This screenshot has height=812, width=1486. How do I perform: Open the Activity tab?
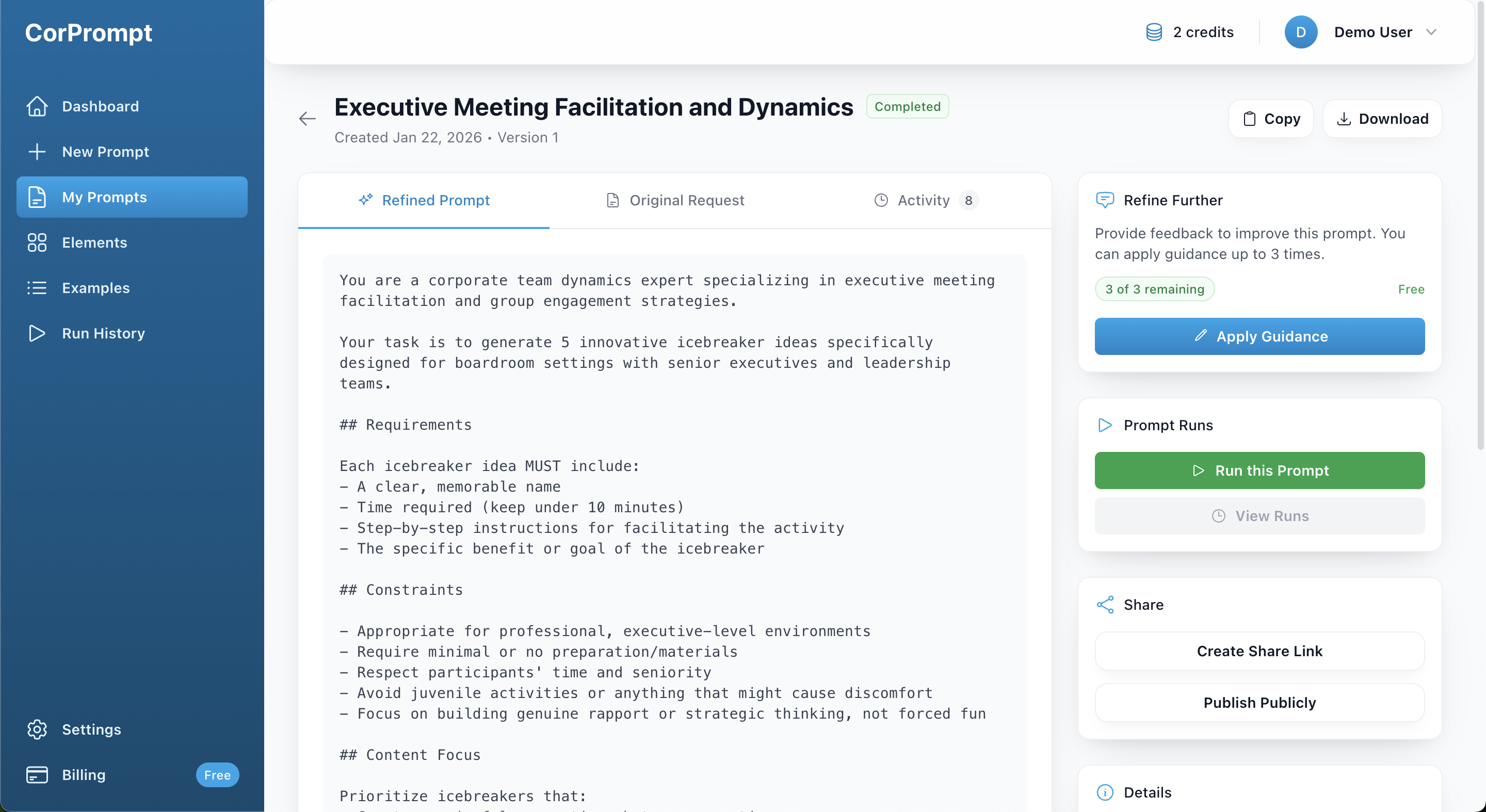click(925, 200)
